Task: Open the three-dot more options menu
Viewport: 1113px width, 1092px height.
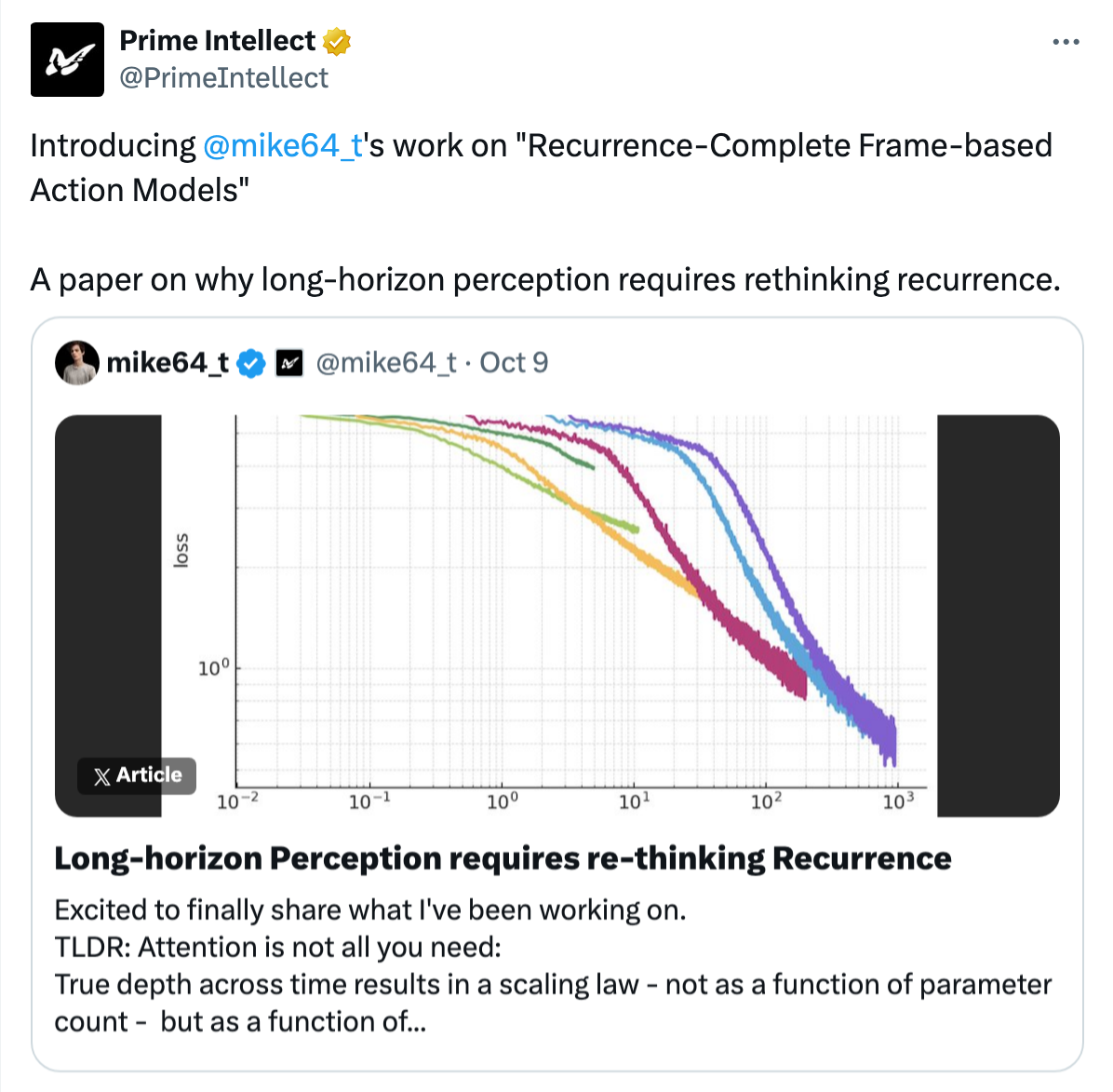Action: [x=1066, y=42]
